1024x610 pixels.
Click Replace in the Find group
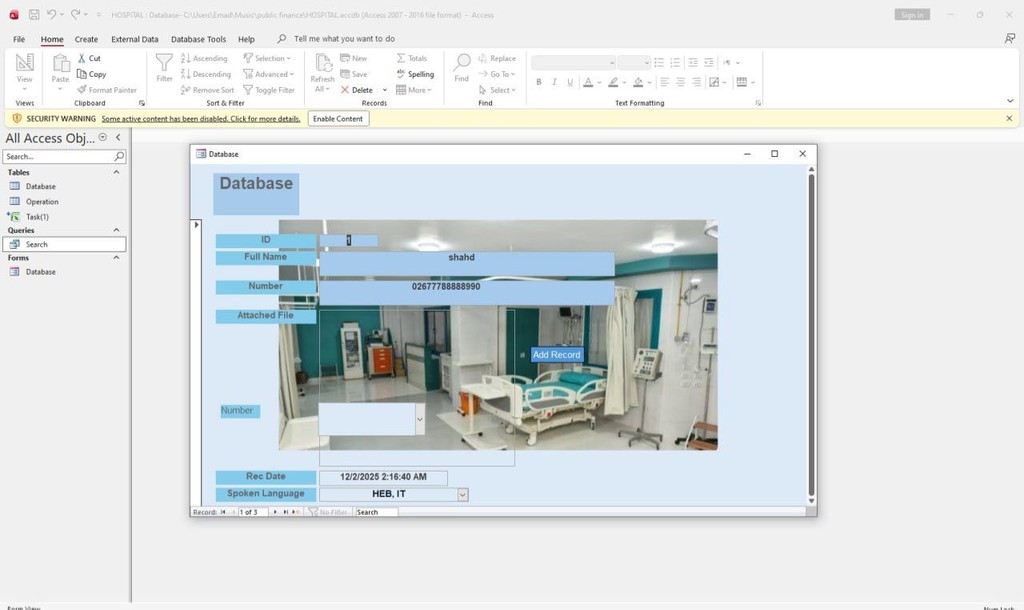click(x=497, y=58)
